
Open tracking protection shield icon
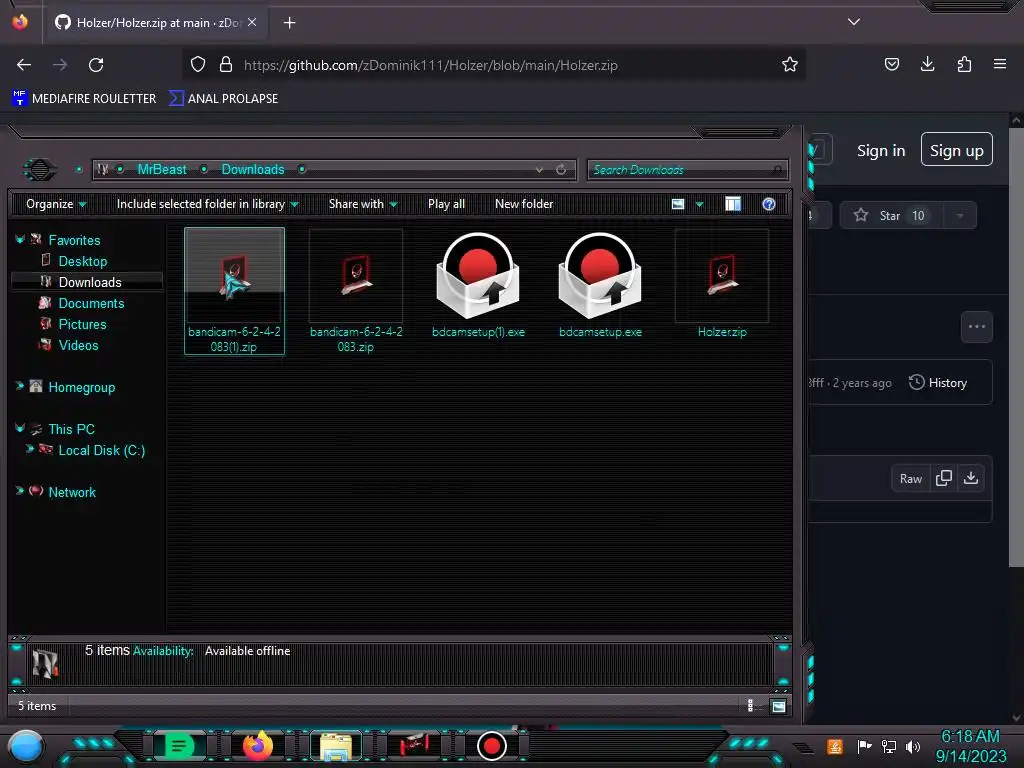[198, 65]
